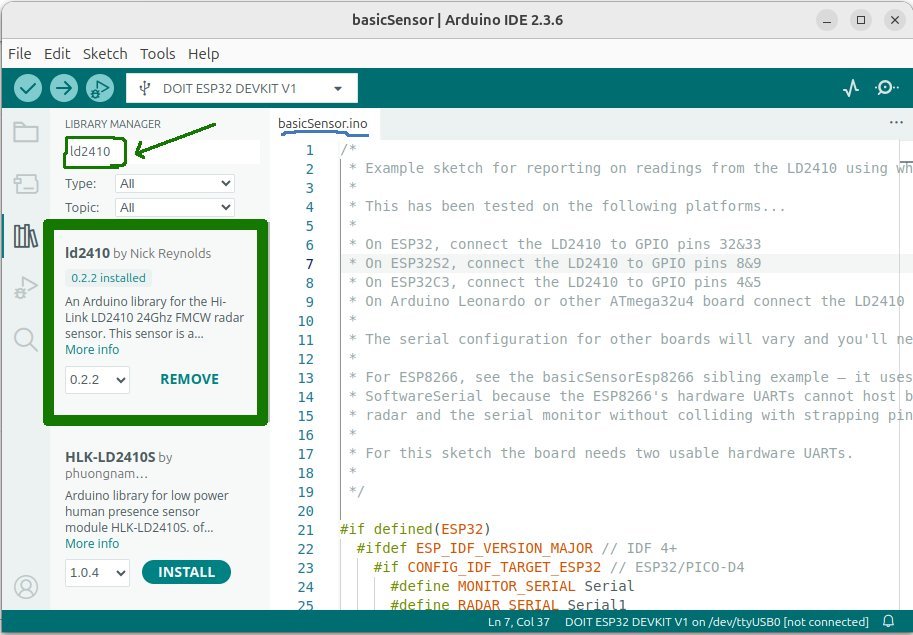Select the basicSensor.ino tab
913x635 pixels.
click(x=323, y=123)
